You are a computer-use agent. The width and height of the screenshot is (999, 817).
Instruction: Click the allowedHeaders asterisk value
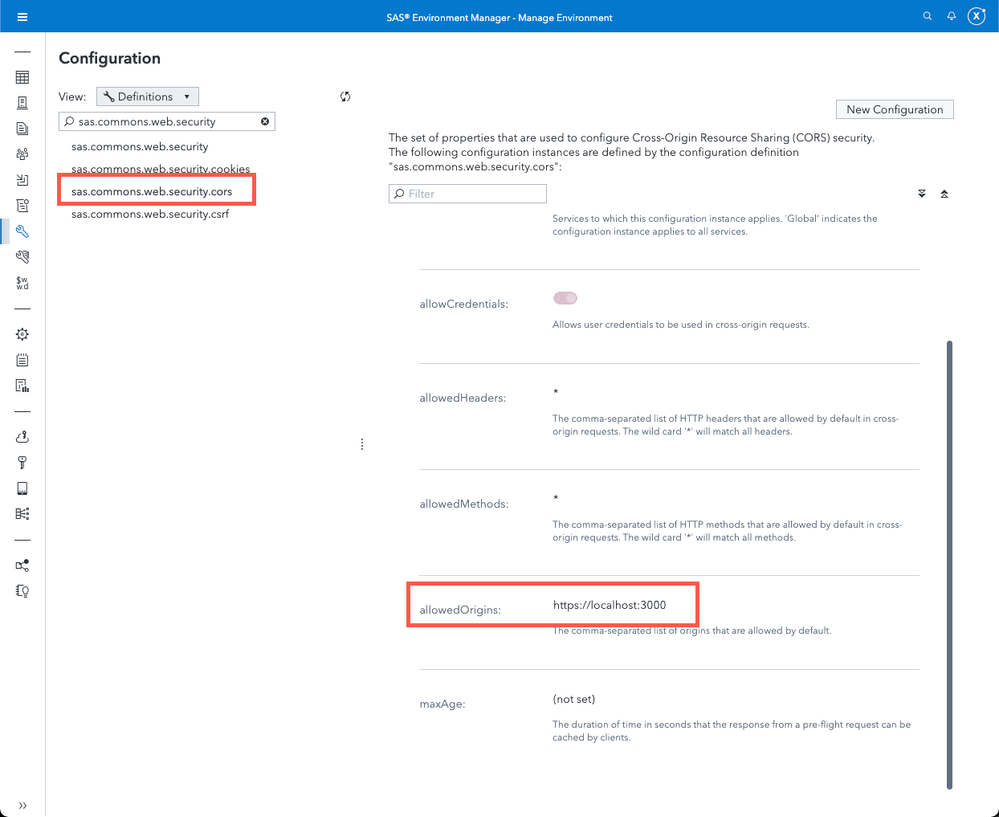(x=556, y=392)
